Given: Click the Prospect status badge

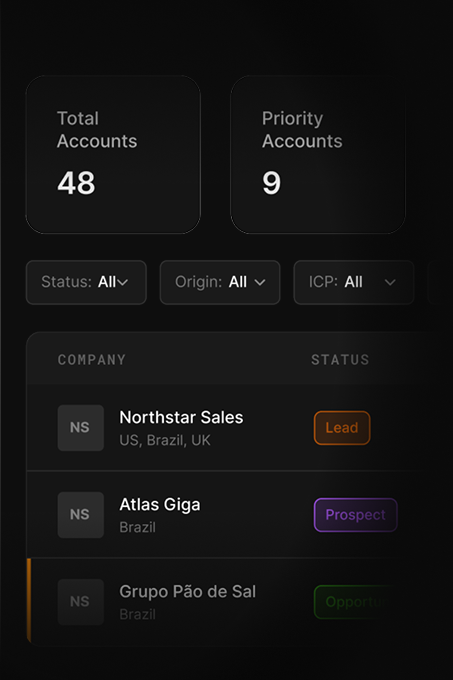Looking at the screenshot, I should tap(355, 515).
